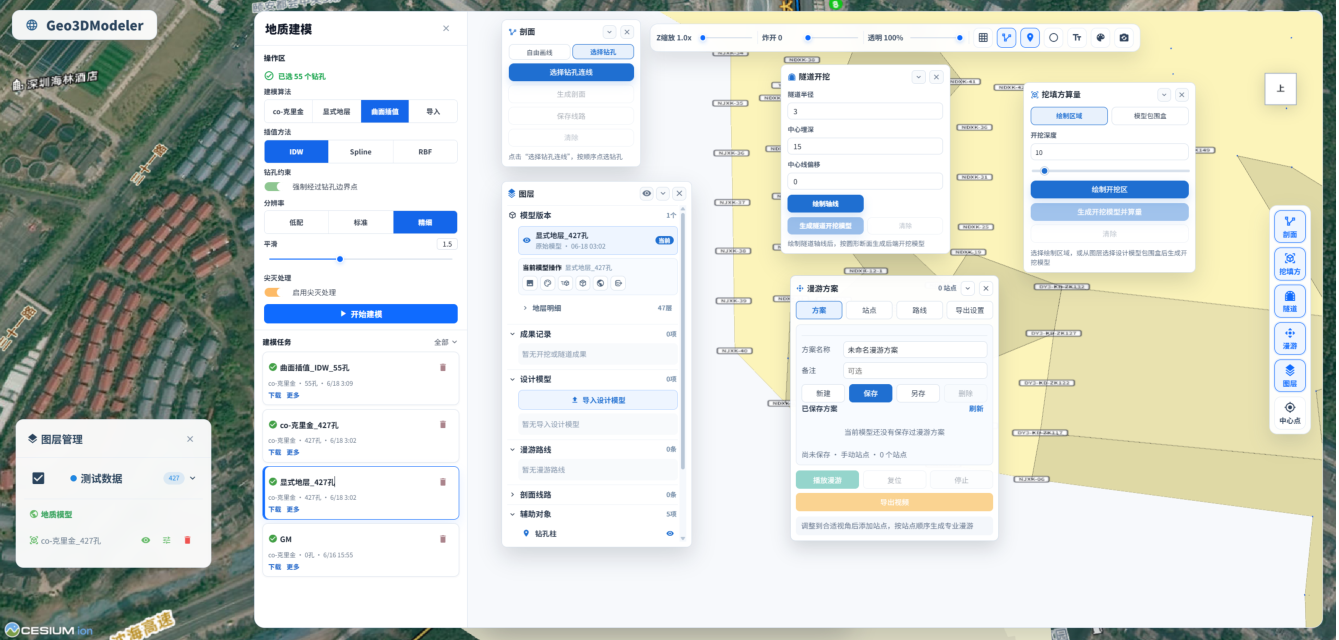Click the 导入设计模型 button
This screenshot has height=640, width=1339.
tap(597, 400)
